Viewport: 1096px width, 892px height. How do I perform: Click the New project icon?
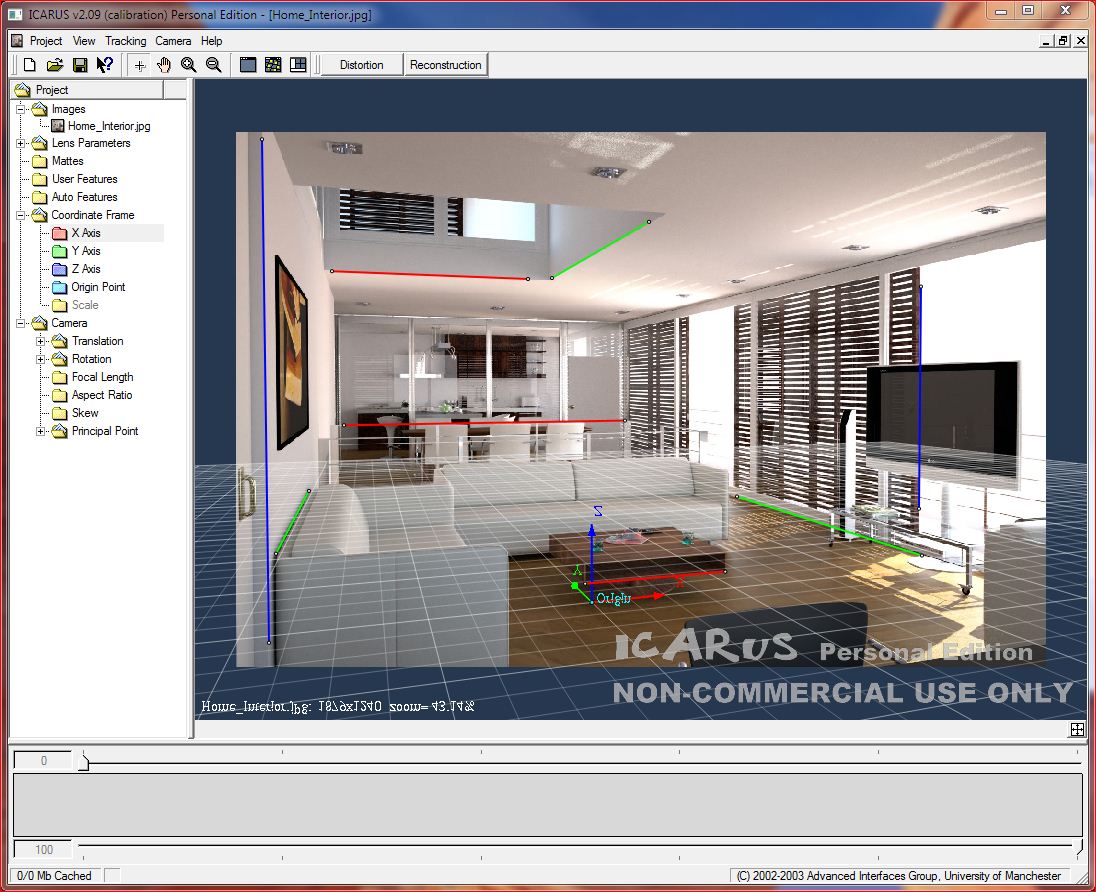coord(29,65)
